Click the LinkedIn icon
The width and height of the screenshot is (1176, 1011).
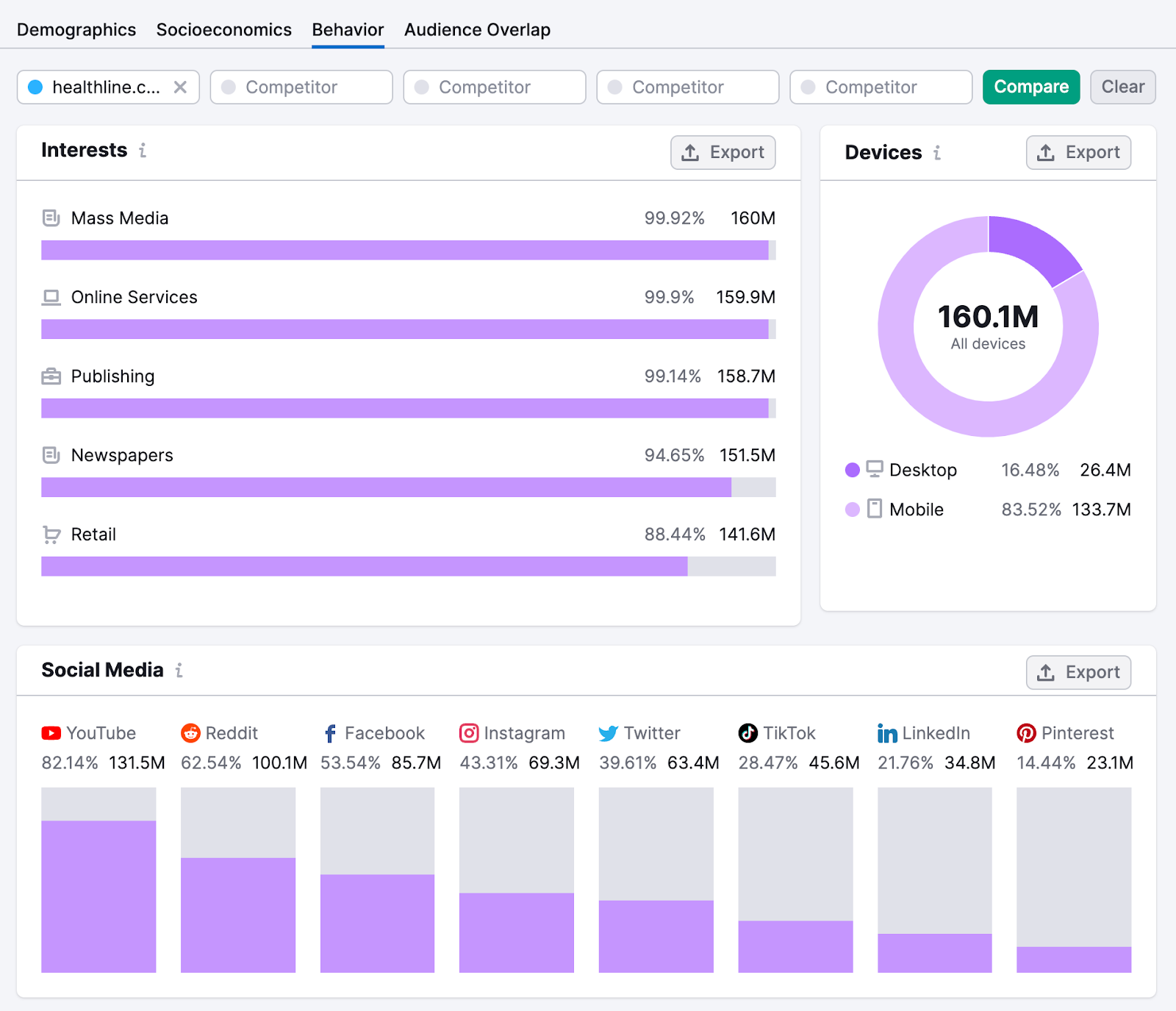(x=886, y=733)
